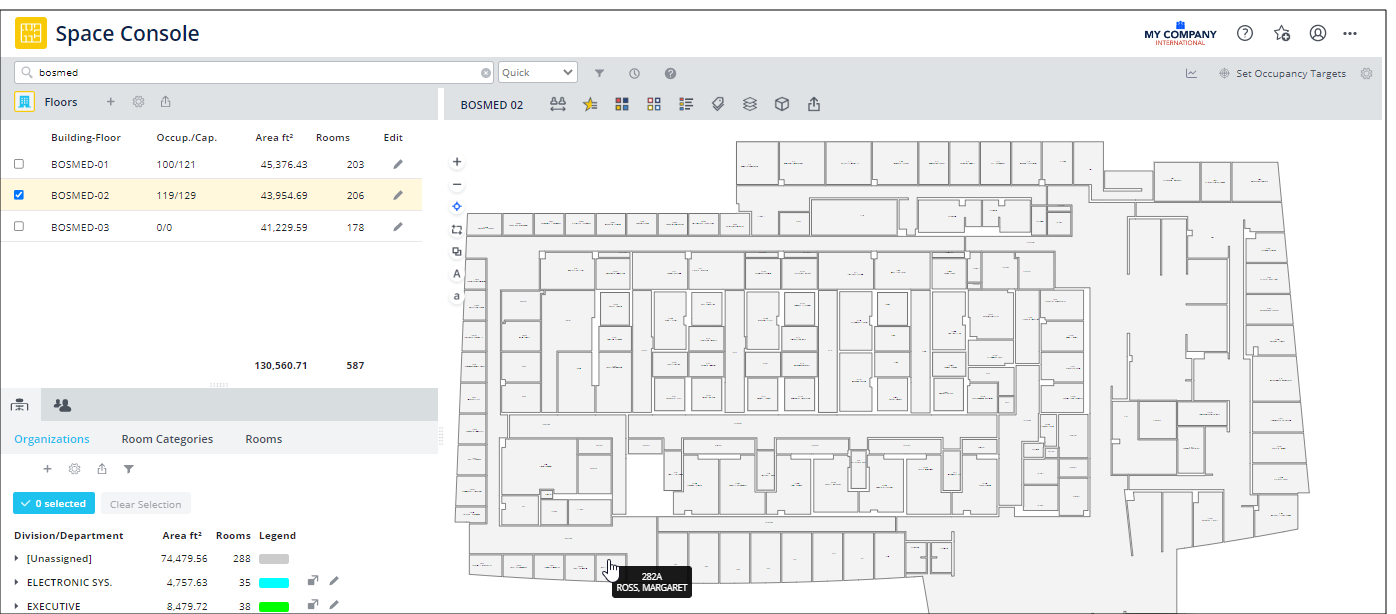Image resolution: width=1396 pixels, height=614 pixels.
Task: Expand the [Unassigned] division row
Action: pos(16,559)
